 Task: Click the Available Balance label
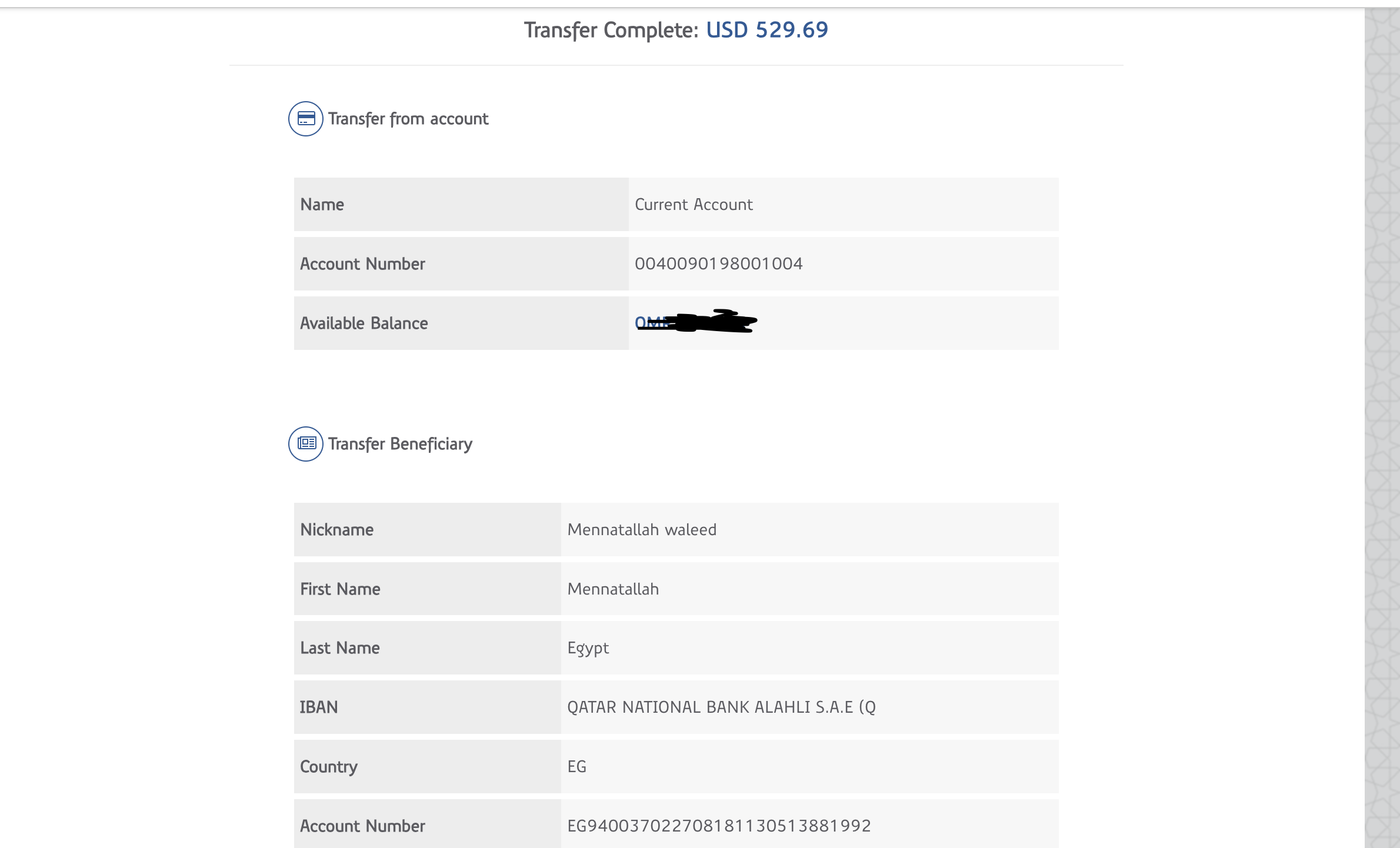coord(364,323)
